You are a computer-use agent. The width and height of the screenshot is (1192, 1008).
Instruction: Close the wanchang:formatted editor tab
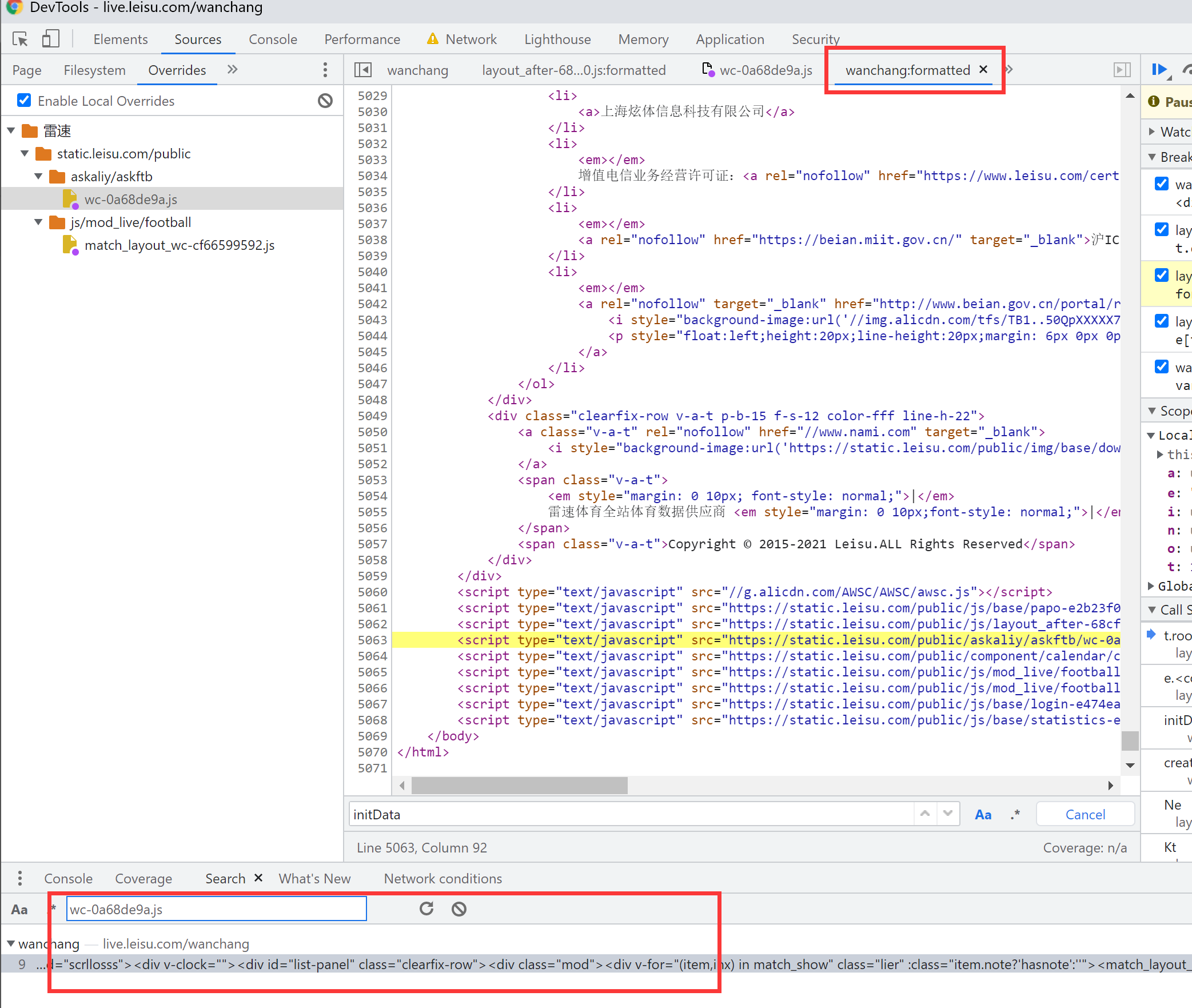(983, 69)
